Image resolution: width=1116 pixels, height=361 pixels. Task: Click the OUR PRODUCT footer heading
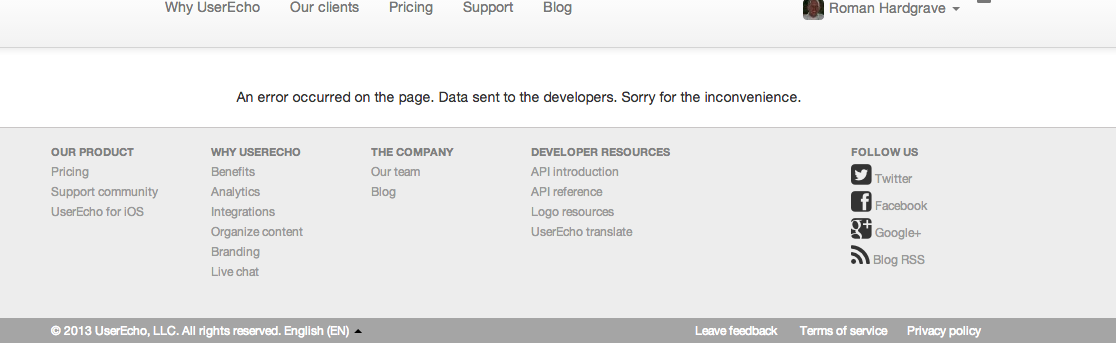coord(93,152)
